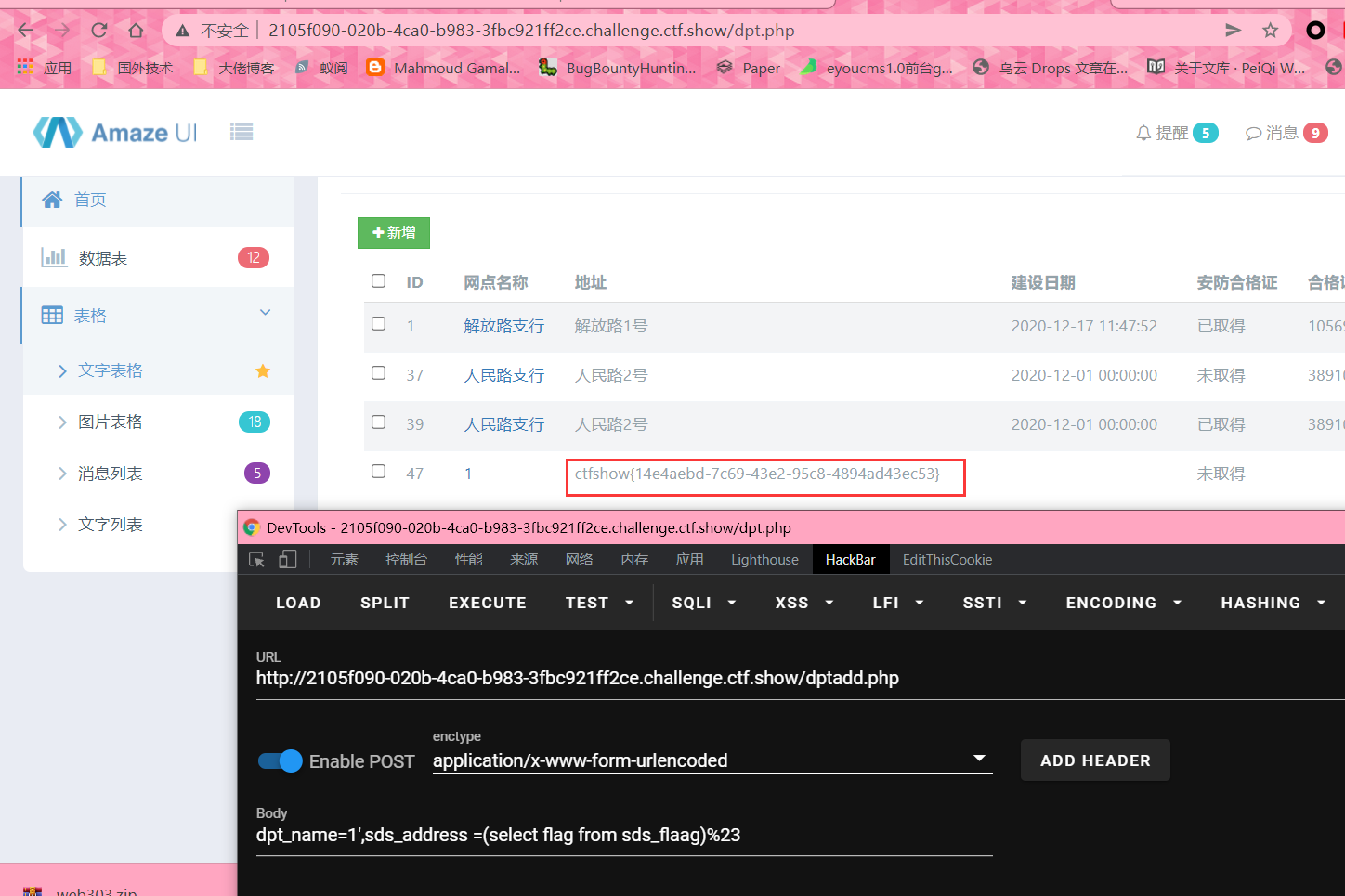Focus the HackBar Body field
Viewport: 1345px width, 896px height.
coord(624,835)
